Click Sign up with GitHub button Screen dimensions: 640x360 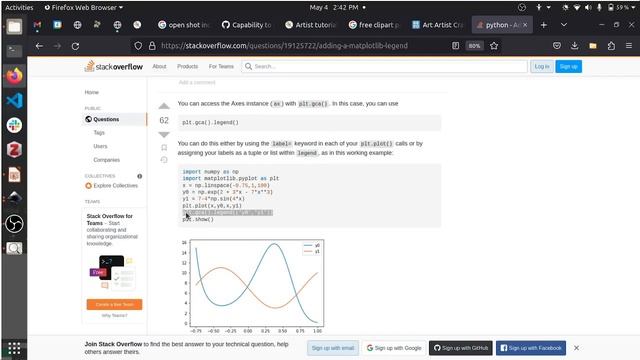[461, 348]
